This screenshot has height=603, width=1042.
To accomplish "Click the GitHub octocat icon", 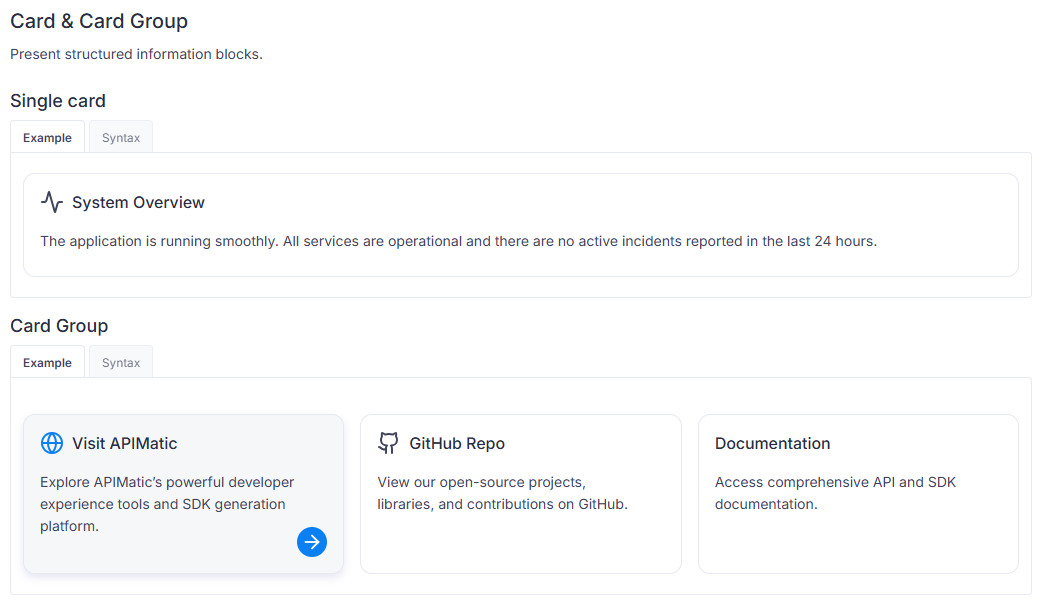I will coord(389,443).
